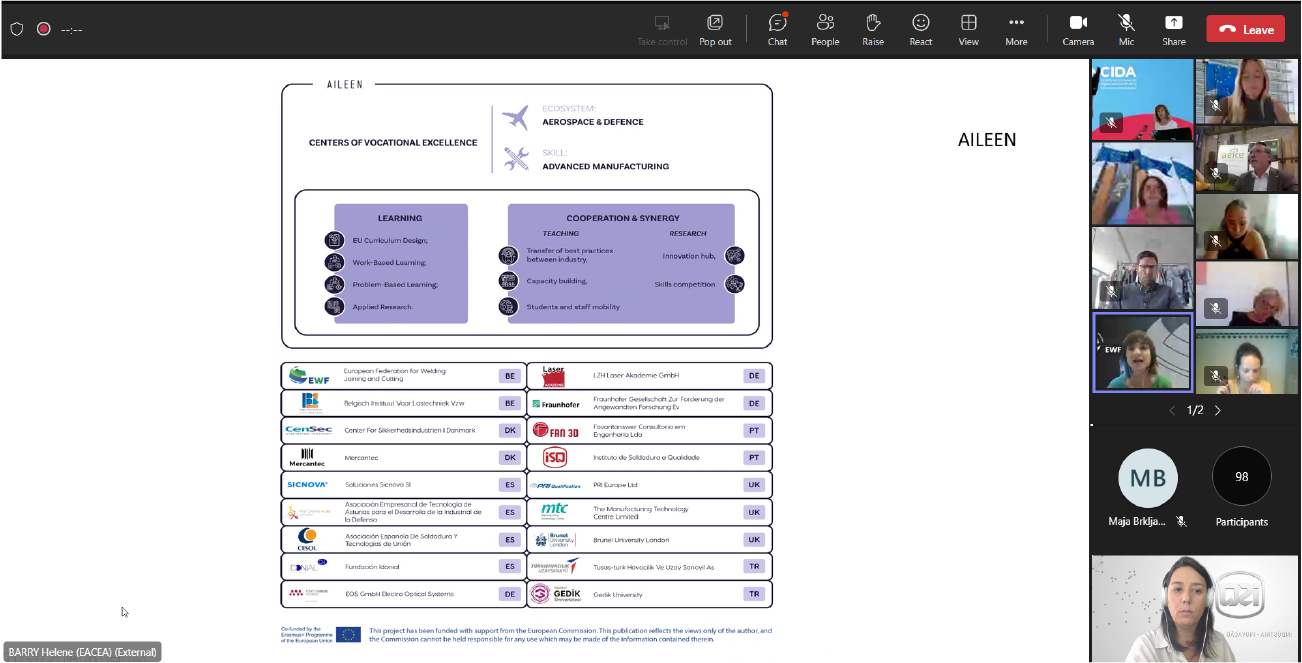Click the 1/2 page indicator text
This screenshot has height=663, width=1302.
pyautogui.click(x=1195, y=410)
